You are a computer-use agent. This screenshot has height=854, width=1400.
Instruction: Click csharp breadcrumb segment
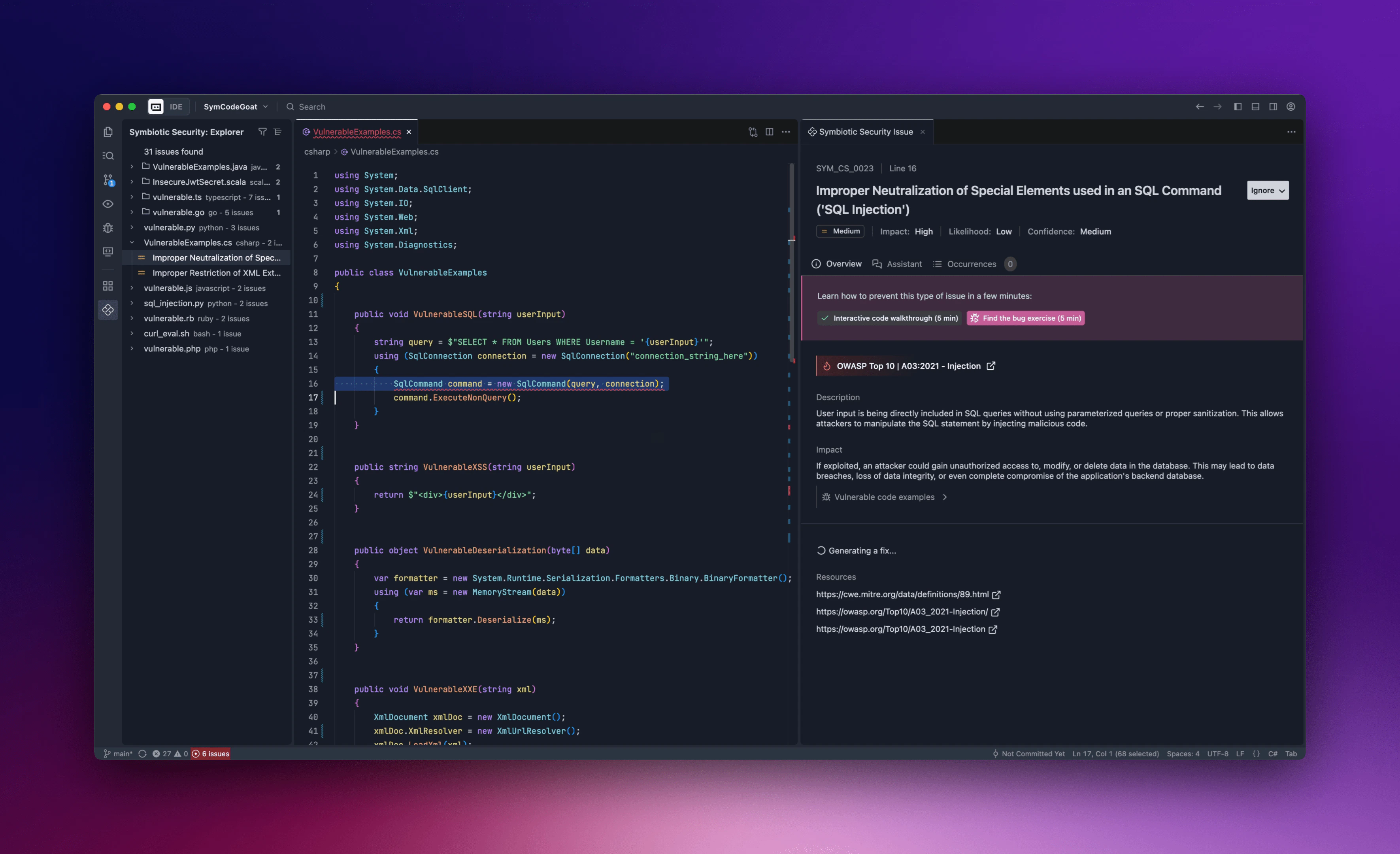[x=317, y=152]
